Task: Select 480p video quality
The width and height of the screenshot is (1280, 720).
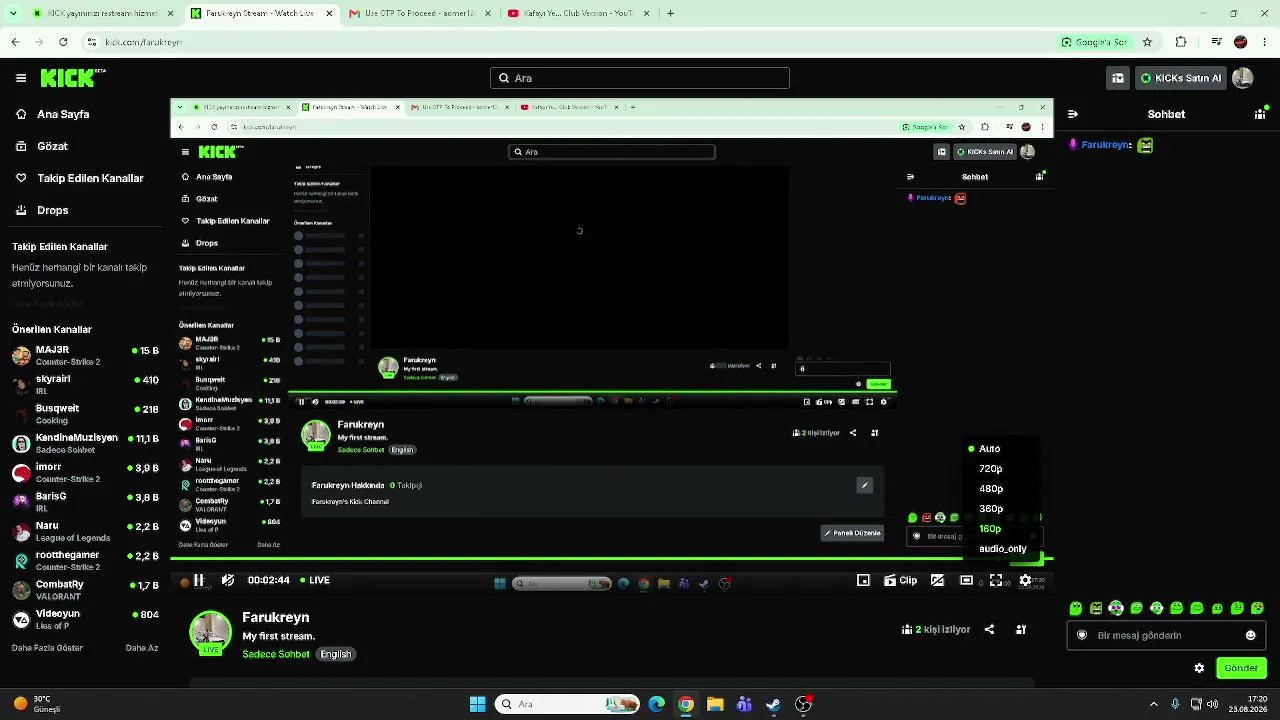Action: 991,489
